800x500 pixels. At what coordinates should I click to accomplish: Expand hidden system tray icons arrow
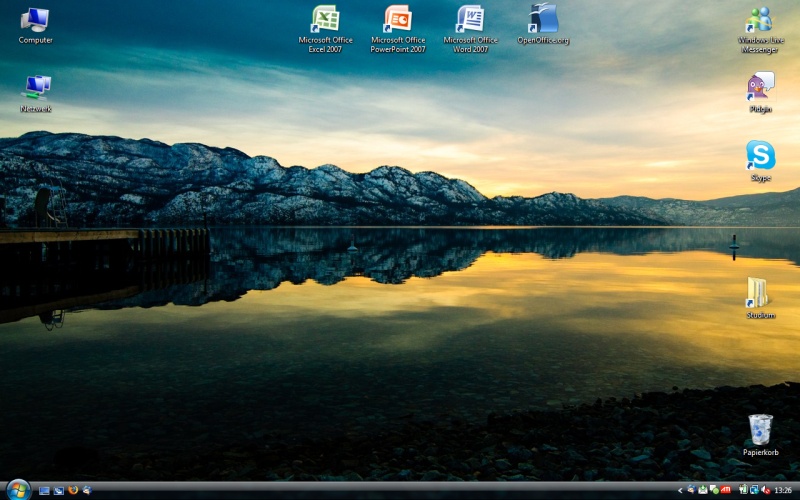pos(680,490)
